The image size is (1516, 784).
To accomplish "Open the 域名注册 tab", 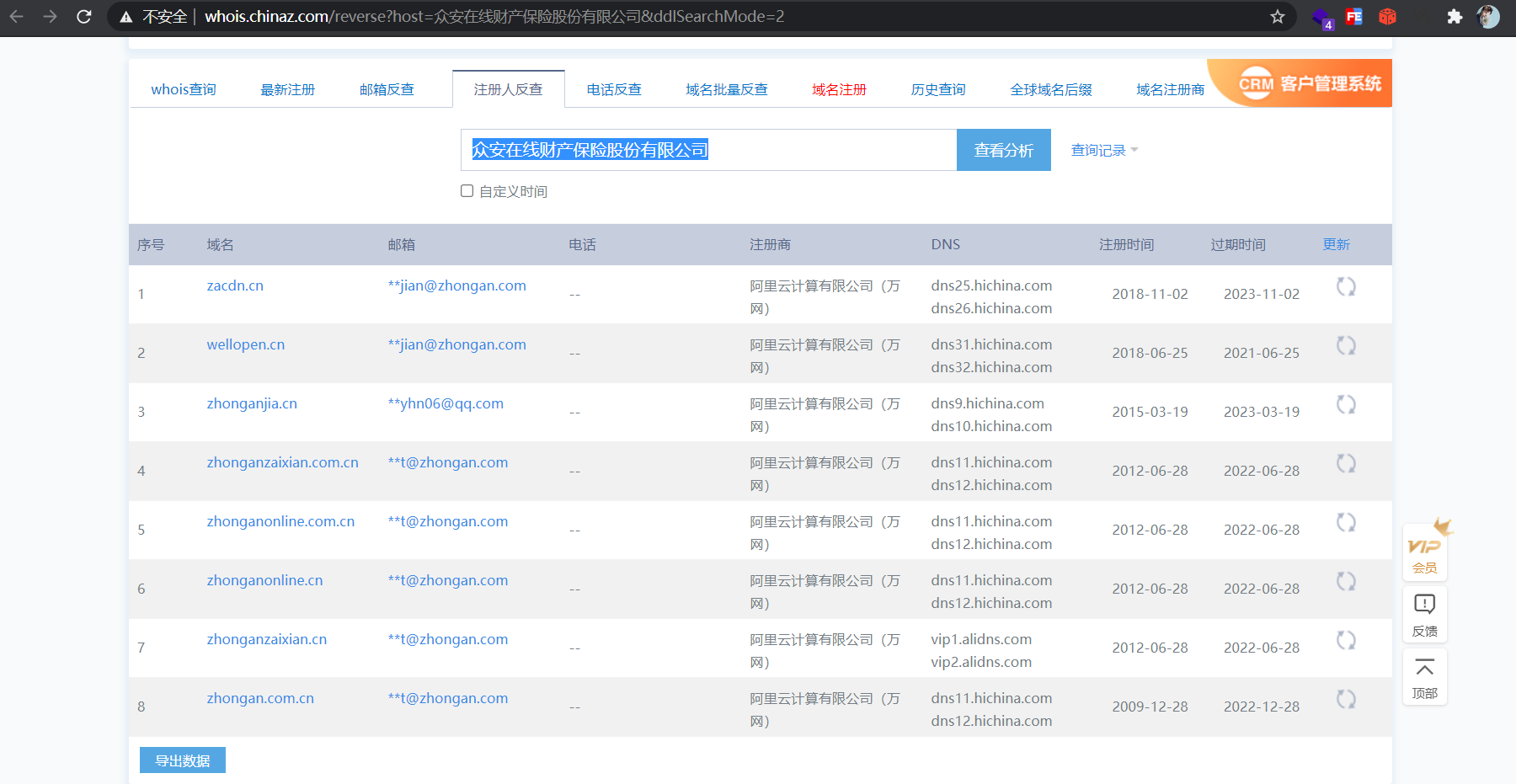I will 840,89.
